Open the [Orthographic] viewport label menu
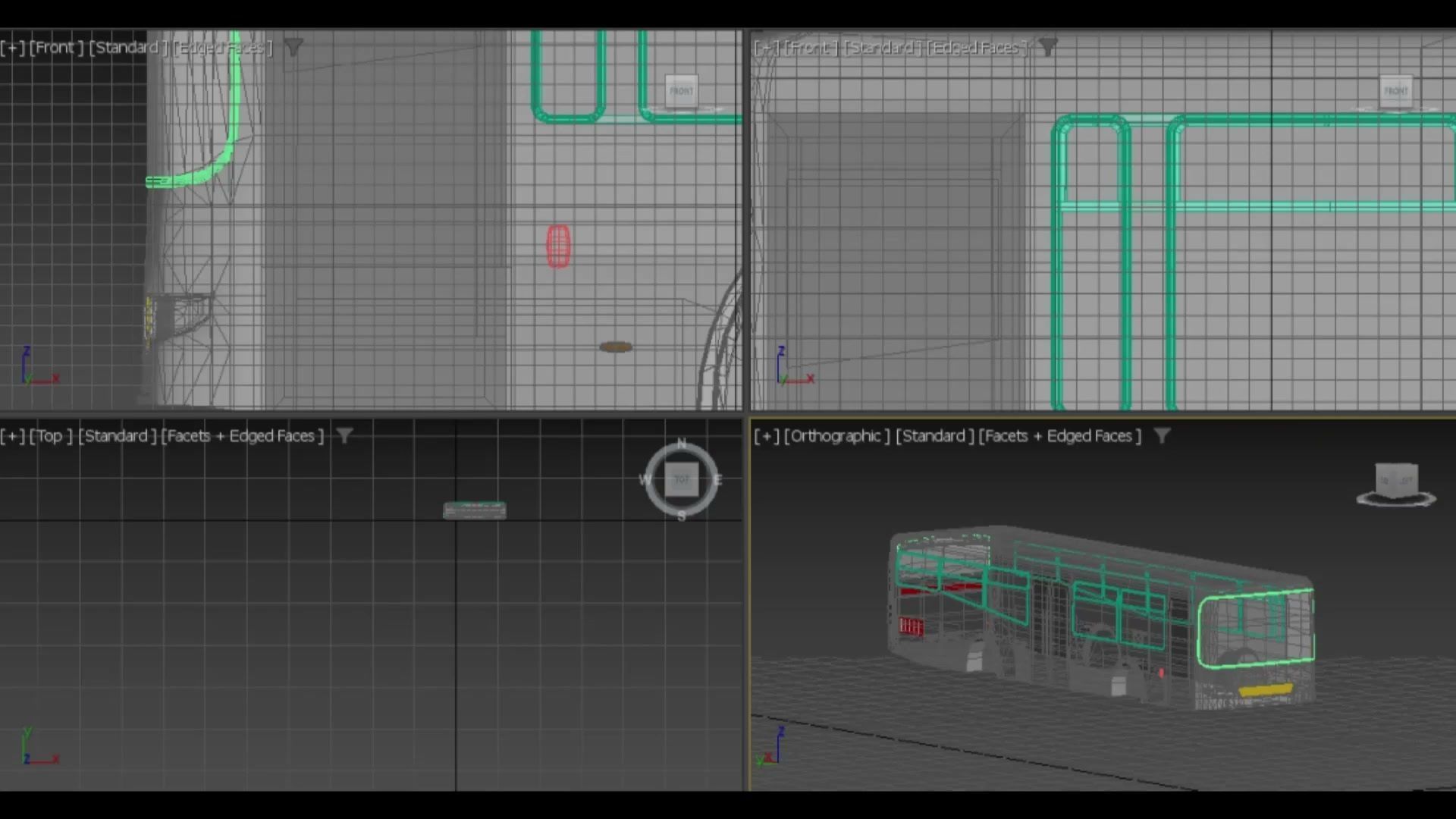This screenshot has width=1456, height=819. coord(836,436)
